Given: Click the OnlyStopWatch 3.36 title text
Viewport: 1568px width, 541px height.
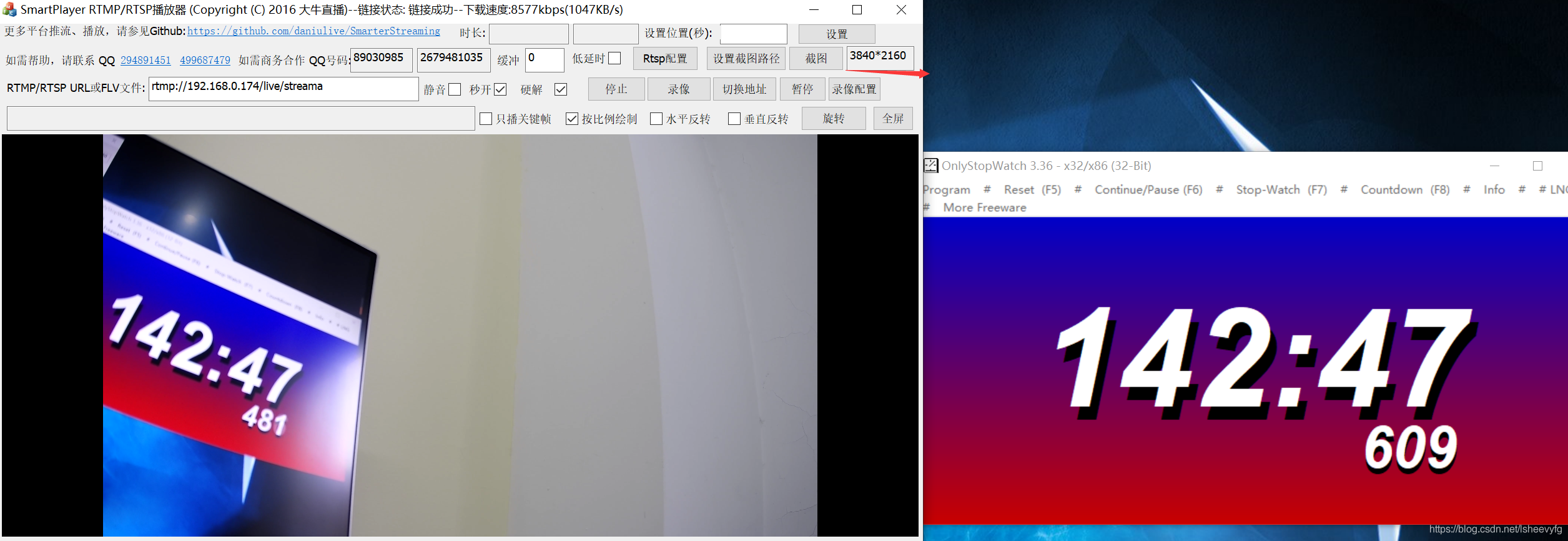Looking at the screenshot, I should (x=1047, y=166).
